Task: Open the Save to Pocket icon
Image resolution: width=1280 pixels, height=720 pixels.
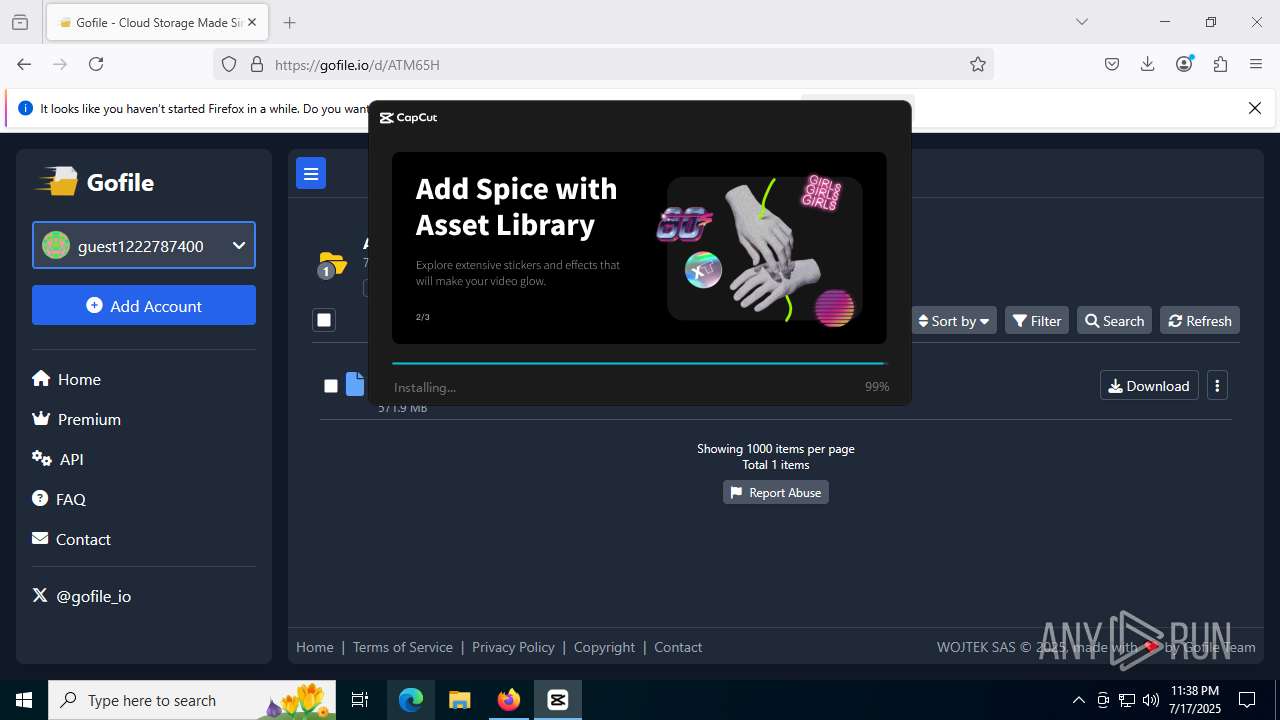Action: [1112, 64]
